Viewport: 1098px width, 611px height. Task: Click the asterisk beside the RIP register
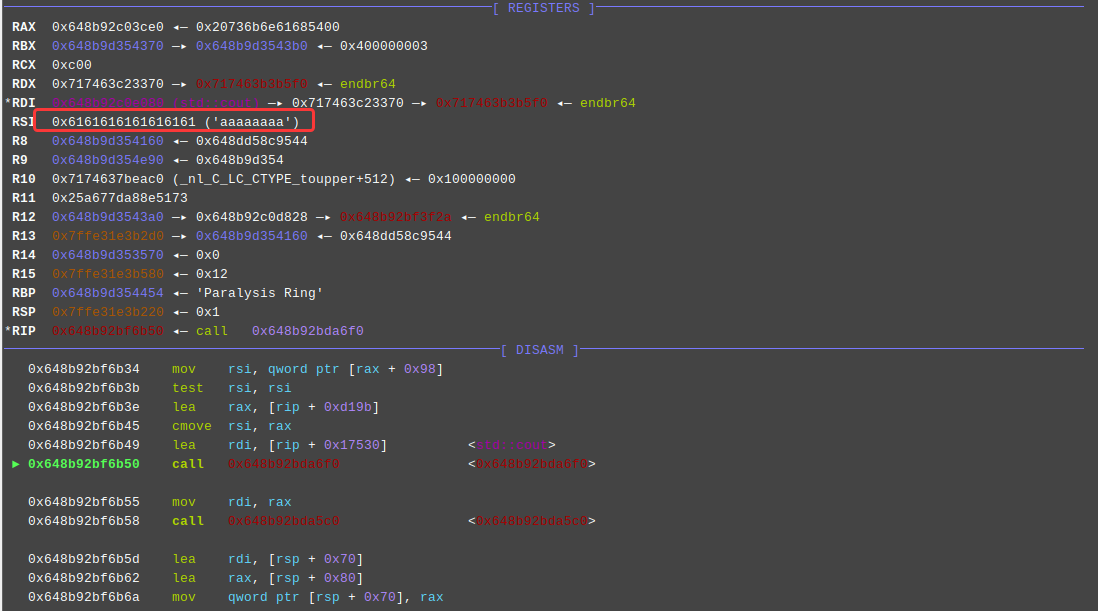(x=8, y=331)
